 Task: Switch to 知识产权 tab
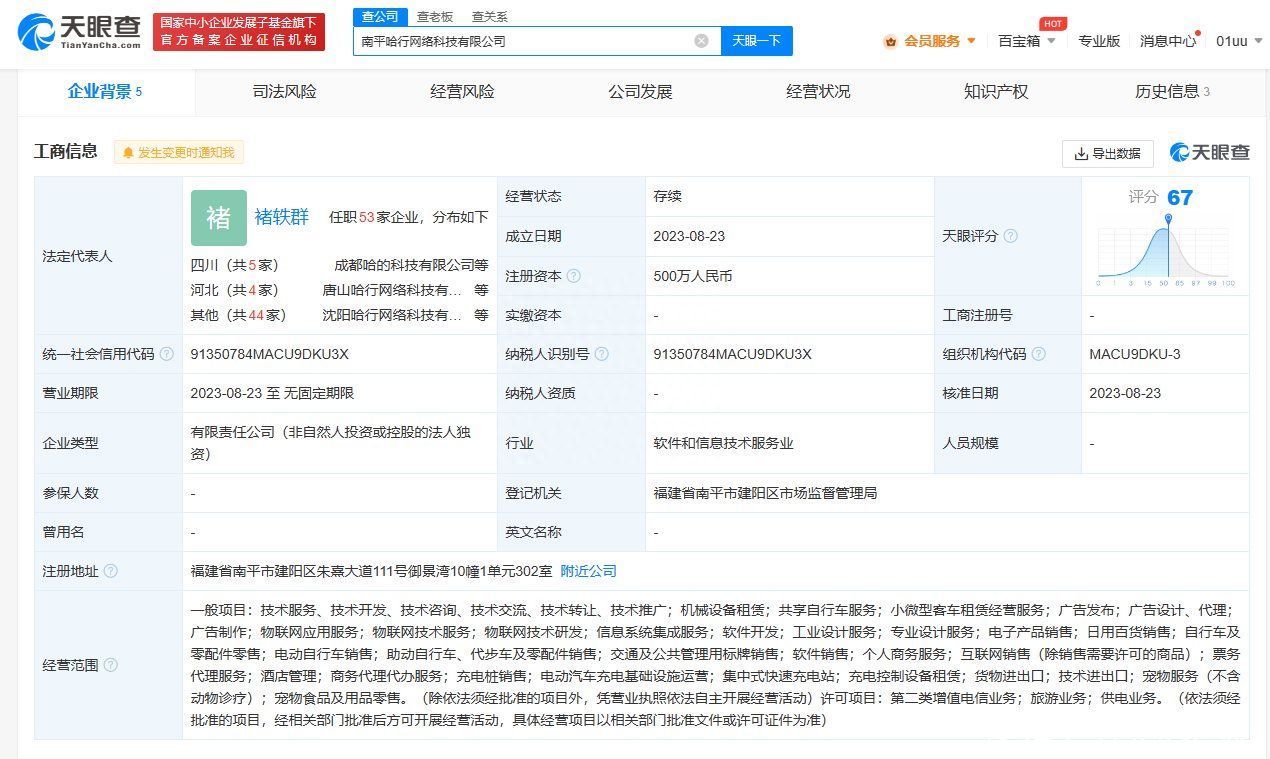[x=995, y=92]
